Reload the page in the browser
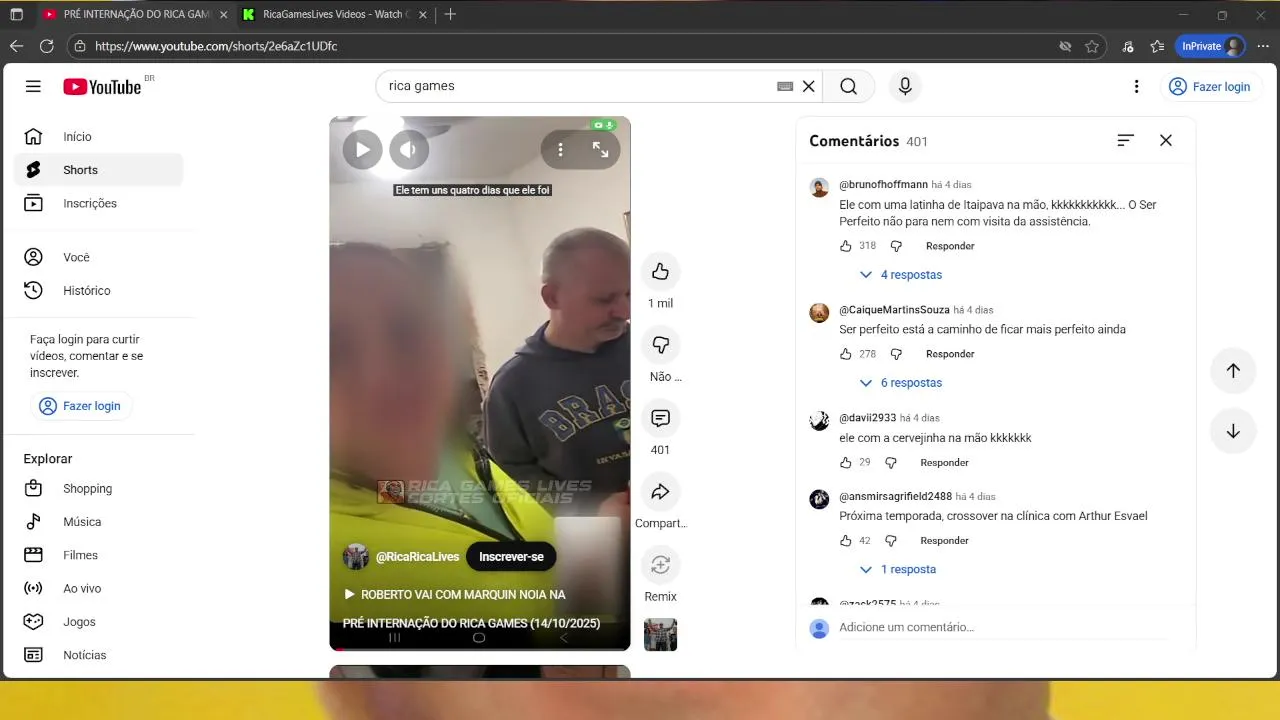This screenshot has width=1280, height=720. pos(46,46)
